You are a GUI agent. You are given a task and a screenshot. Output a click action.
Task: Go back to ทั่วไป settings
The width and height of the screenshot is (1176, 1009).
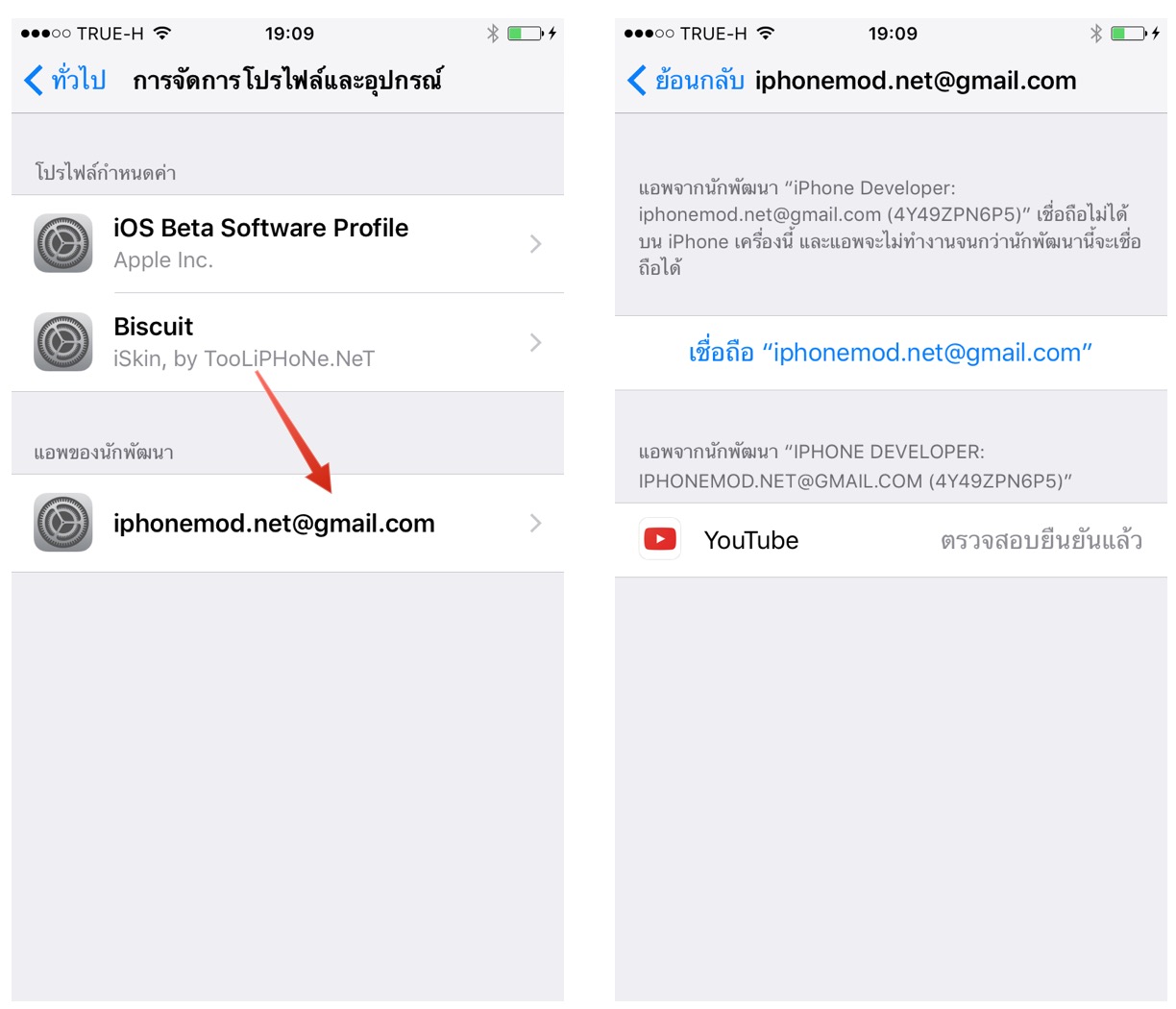(x=64, y=80)
